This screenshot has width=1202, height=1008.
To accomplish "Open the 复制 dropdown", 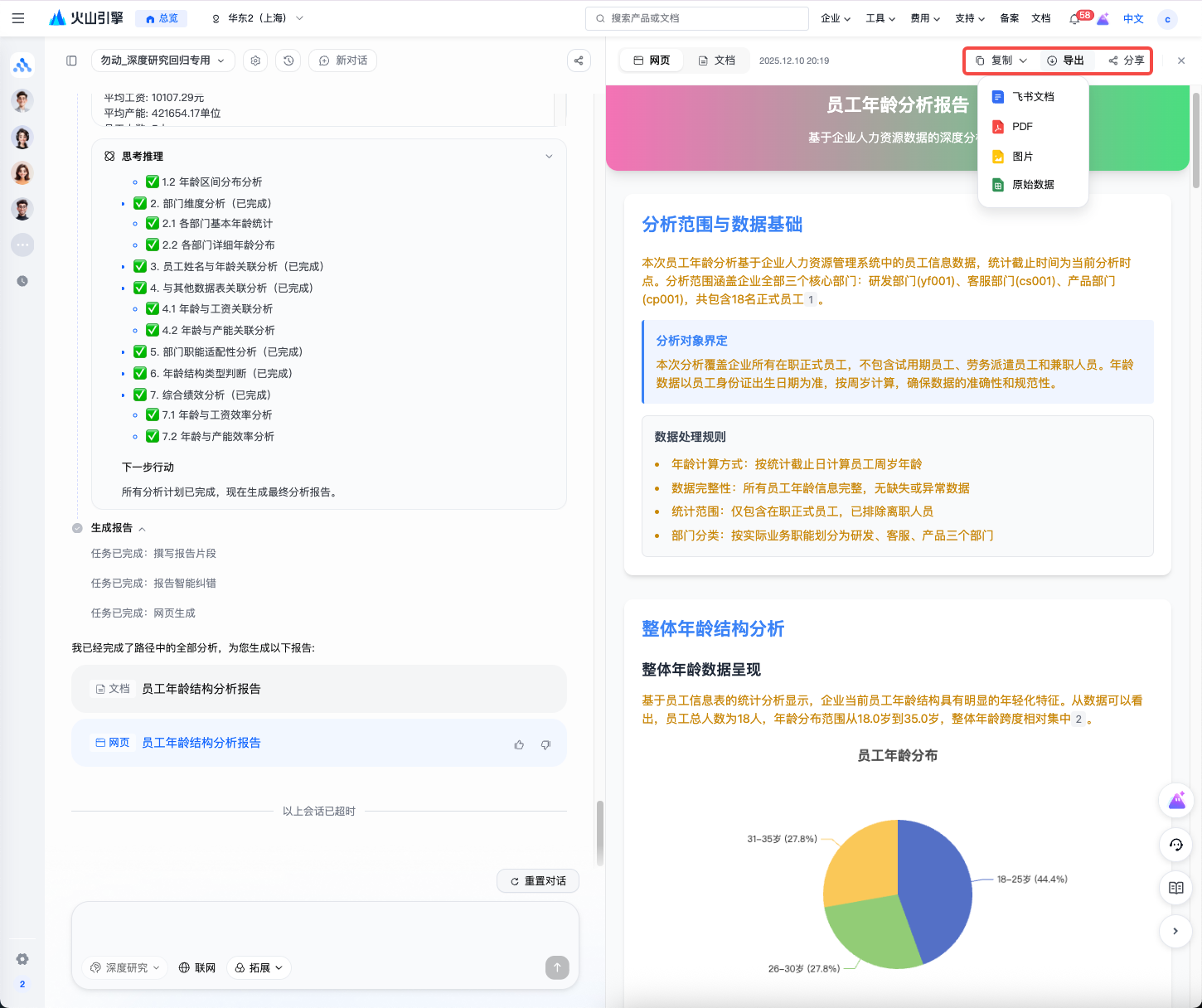I will tap(1001, 61).
